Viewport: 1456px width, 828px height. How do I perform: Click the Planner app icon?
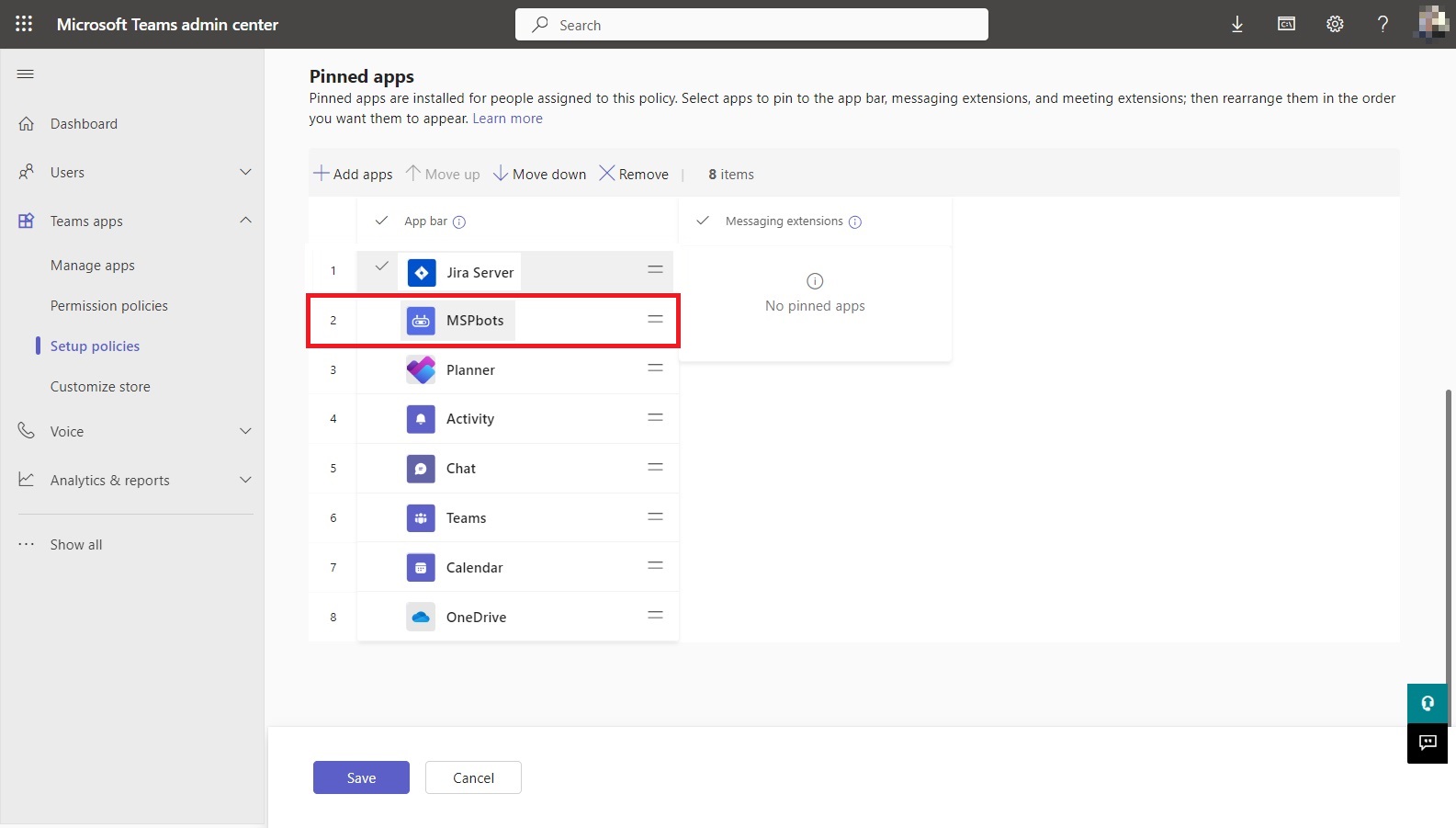pos(421,370)
